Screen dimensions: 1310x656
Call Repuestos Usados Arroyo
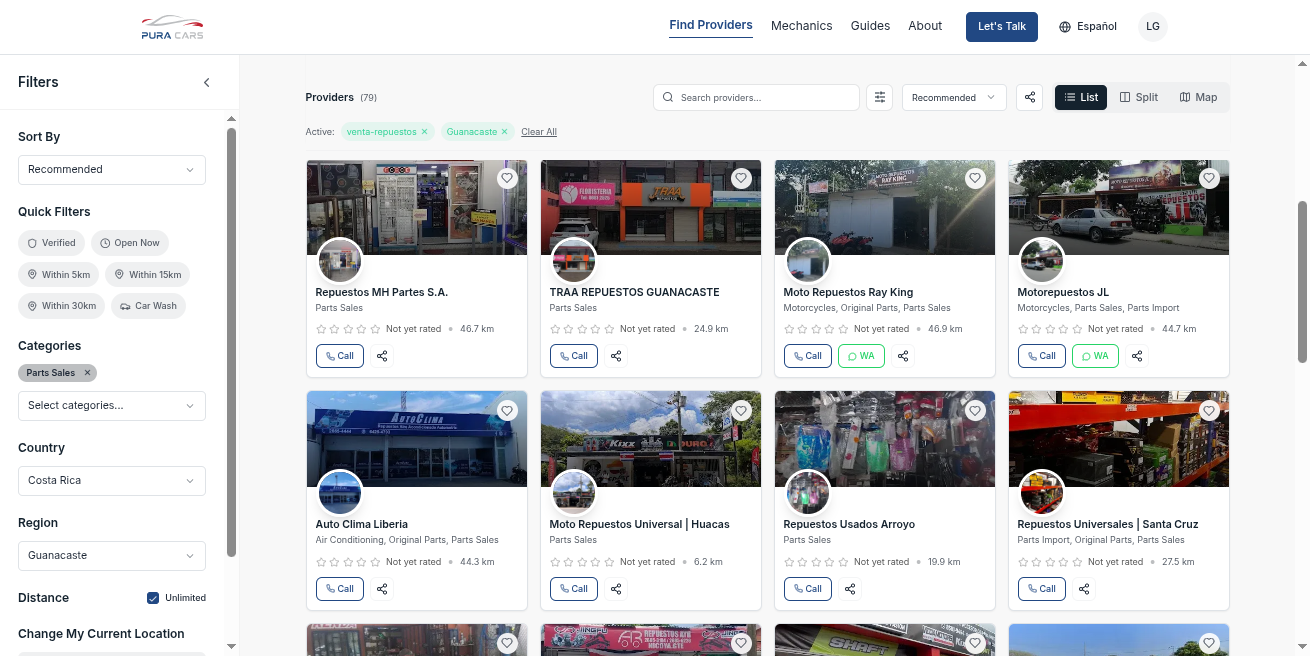pos(808,589)
